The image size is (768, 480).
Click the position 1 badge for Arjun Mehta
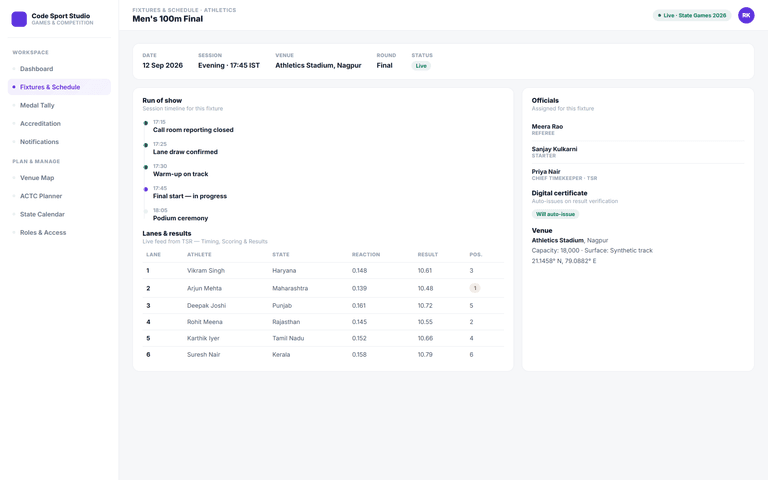click(475, 288)
